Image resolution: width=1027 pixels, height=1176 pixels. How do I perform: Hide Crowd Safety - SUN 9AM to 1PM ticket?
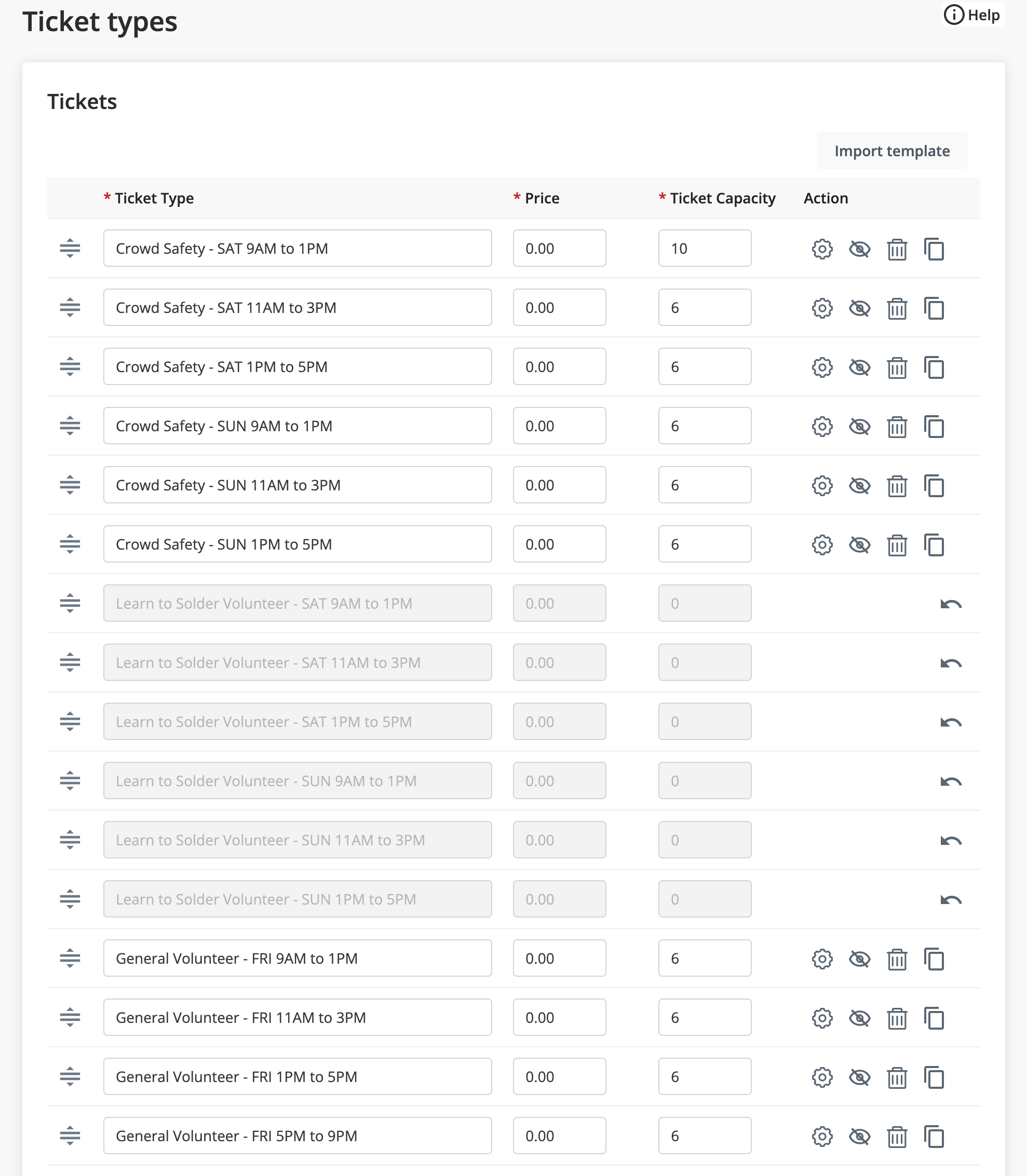click(859, 426)
